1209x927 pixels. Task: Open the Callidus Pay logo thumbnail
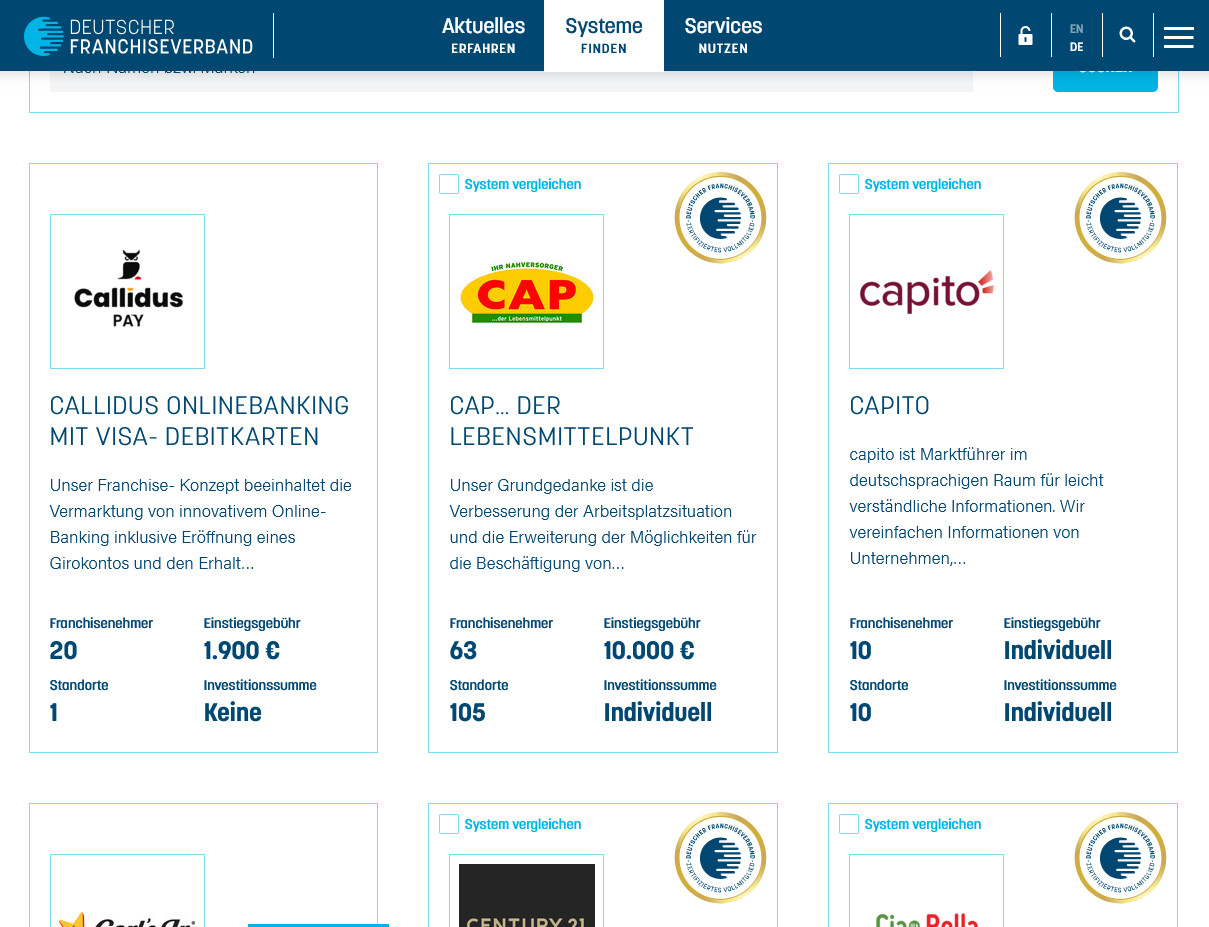(x=127, y=291)
